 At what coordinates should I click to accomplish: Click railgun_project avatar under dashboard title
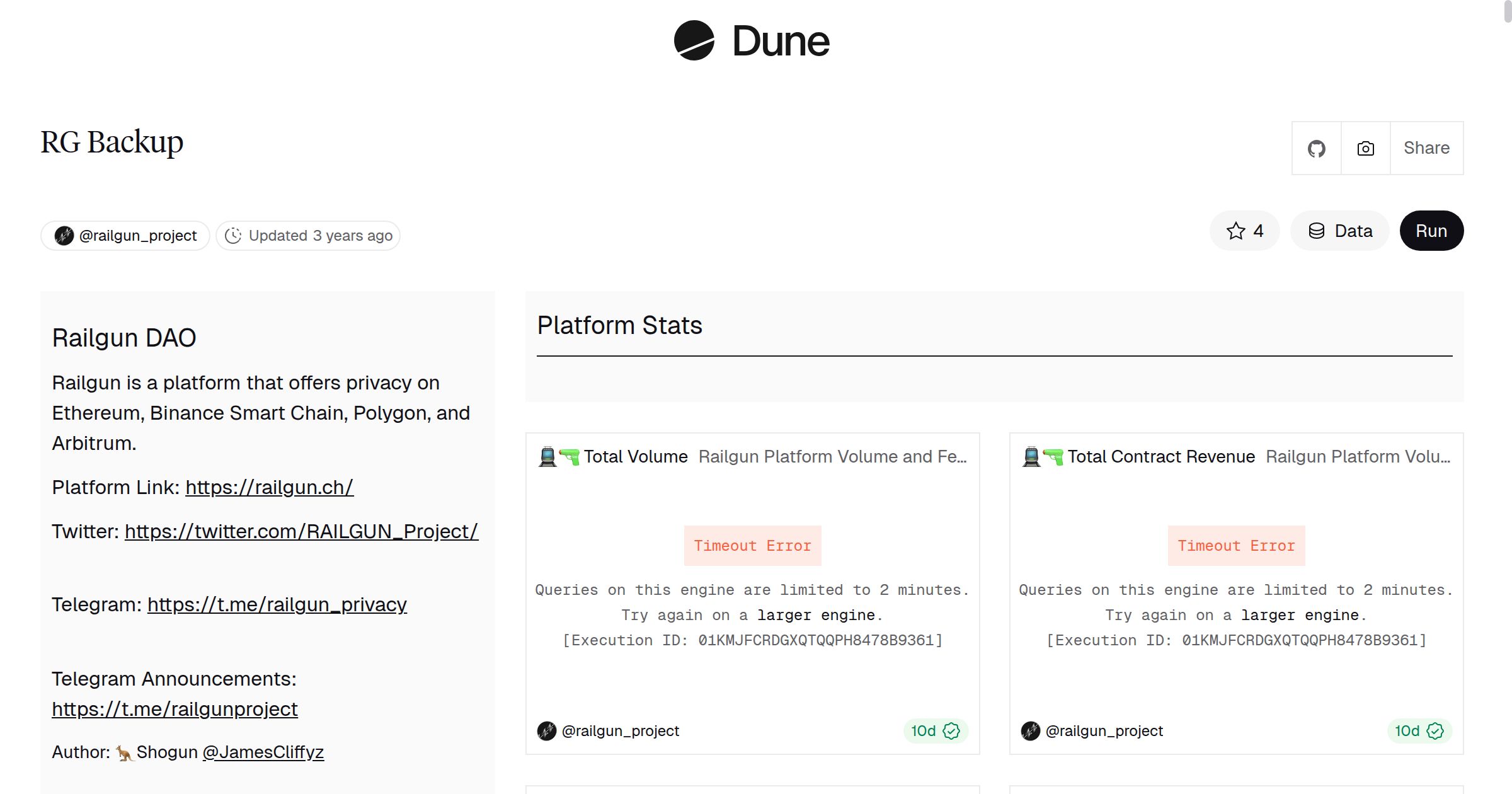point(64,236)
